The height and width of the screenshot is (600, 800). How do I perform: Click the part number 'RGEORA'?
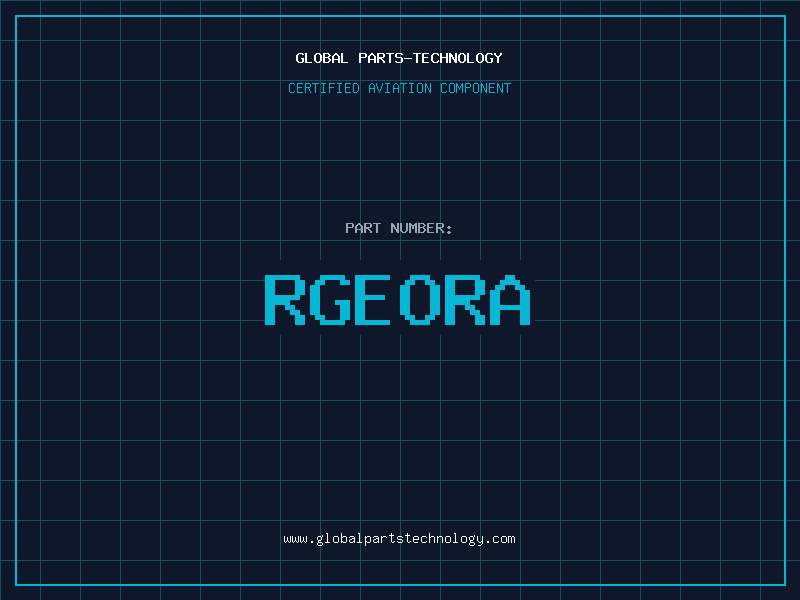pyautogui.click(x=397, y=300)
